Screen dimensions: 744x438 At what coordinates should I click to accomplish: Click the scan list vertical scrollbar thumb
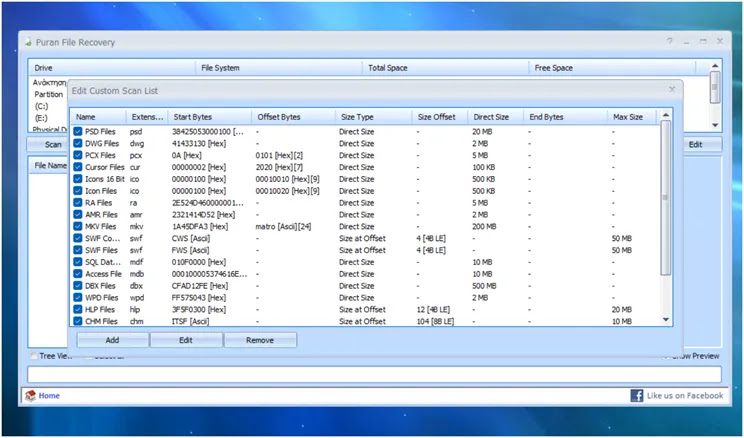pyautogui.click(x=666, y=197)
